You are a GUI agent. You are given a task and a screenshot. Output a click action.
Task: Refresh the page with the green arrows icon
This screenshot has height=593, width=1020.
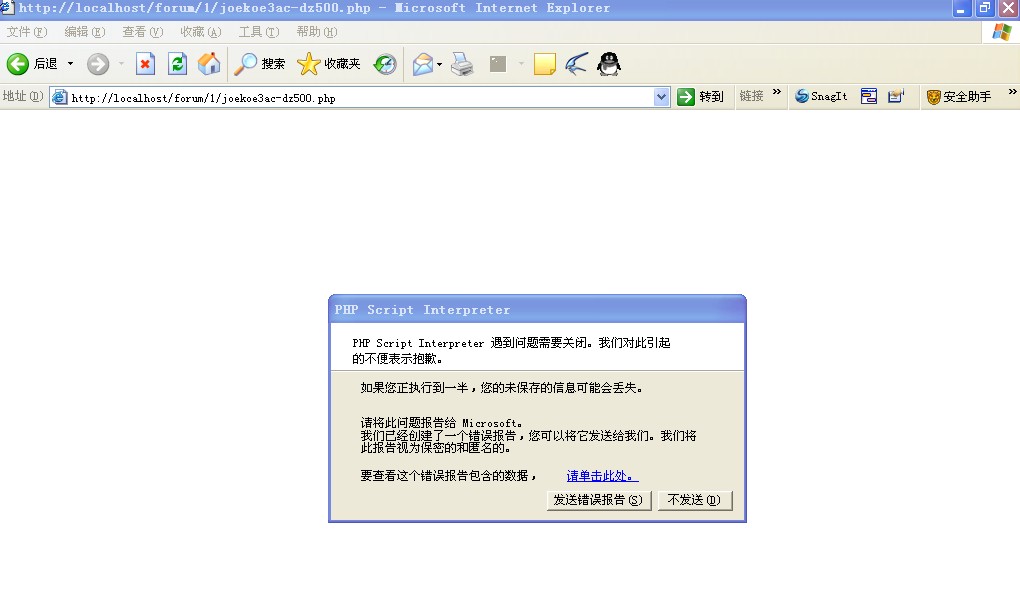[x=177, y=64]
